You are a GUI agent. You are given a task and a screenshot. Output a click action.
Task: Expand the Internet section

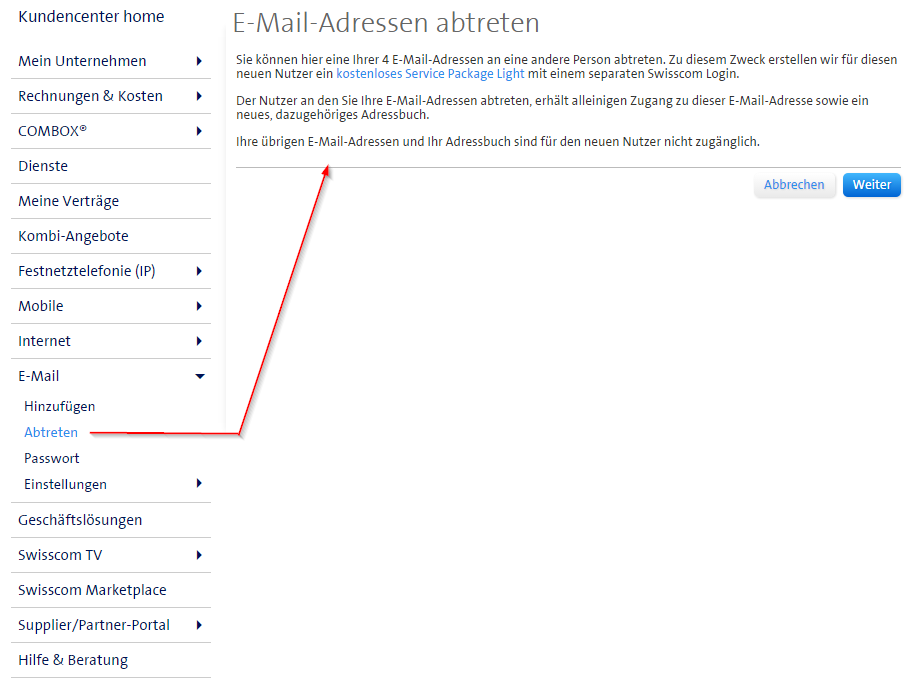(x=200, y=341)
